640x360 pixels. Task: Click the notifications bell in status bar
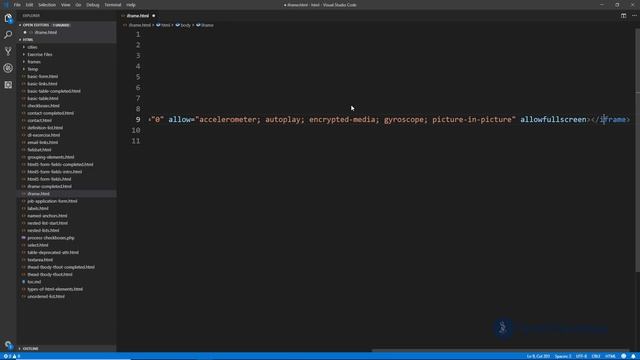[633, 356]
